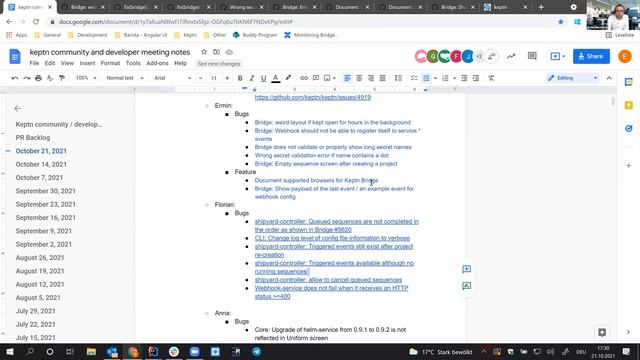Activate the spell check icon

[x=50, y=78]
